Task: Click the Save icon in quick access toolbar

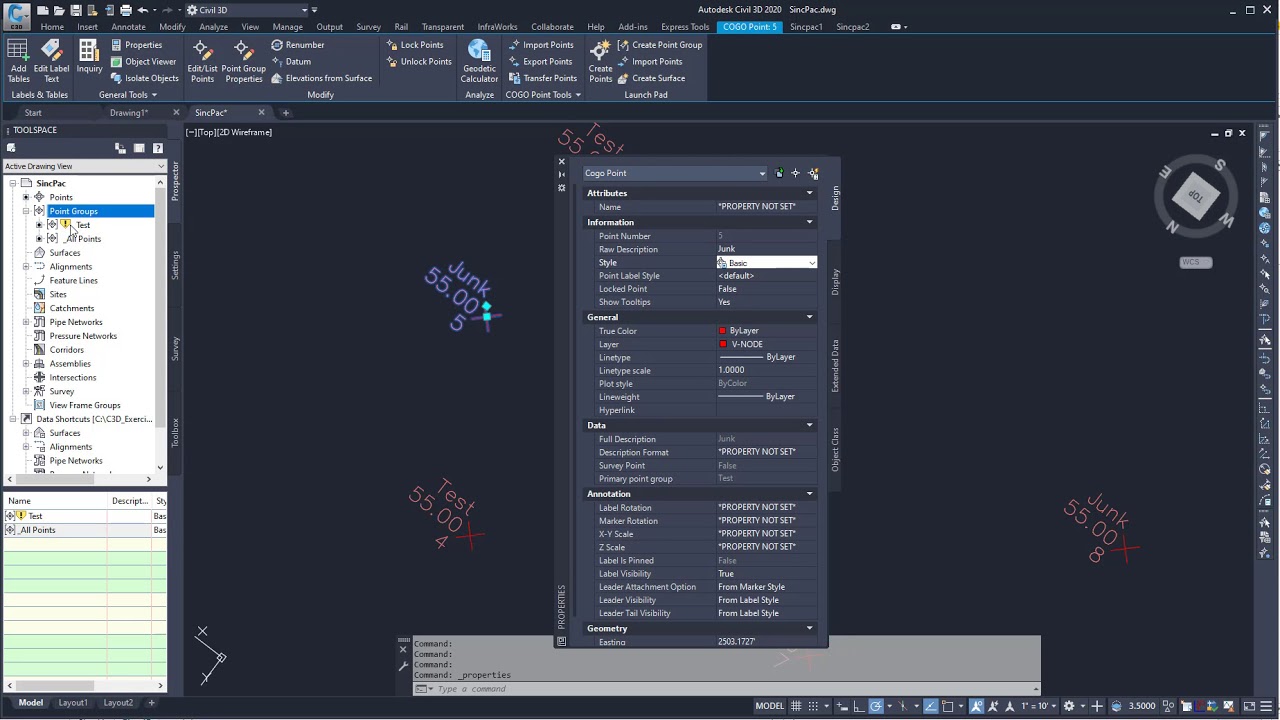Action: click(x=75, y=10)
